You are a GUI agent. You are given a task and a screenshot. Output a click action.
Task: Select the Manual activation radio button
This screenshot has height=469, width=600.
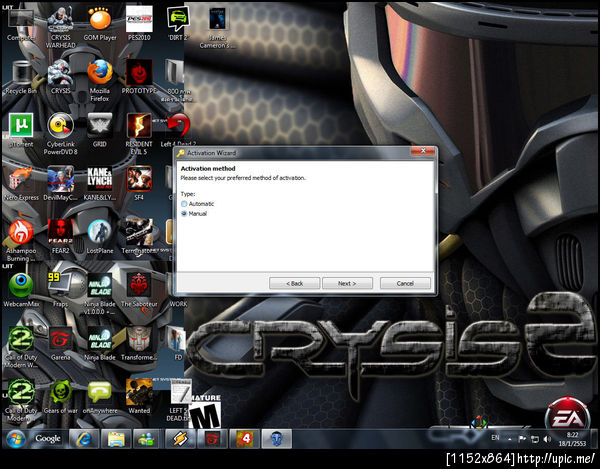(184, 213)
